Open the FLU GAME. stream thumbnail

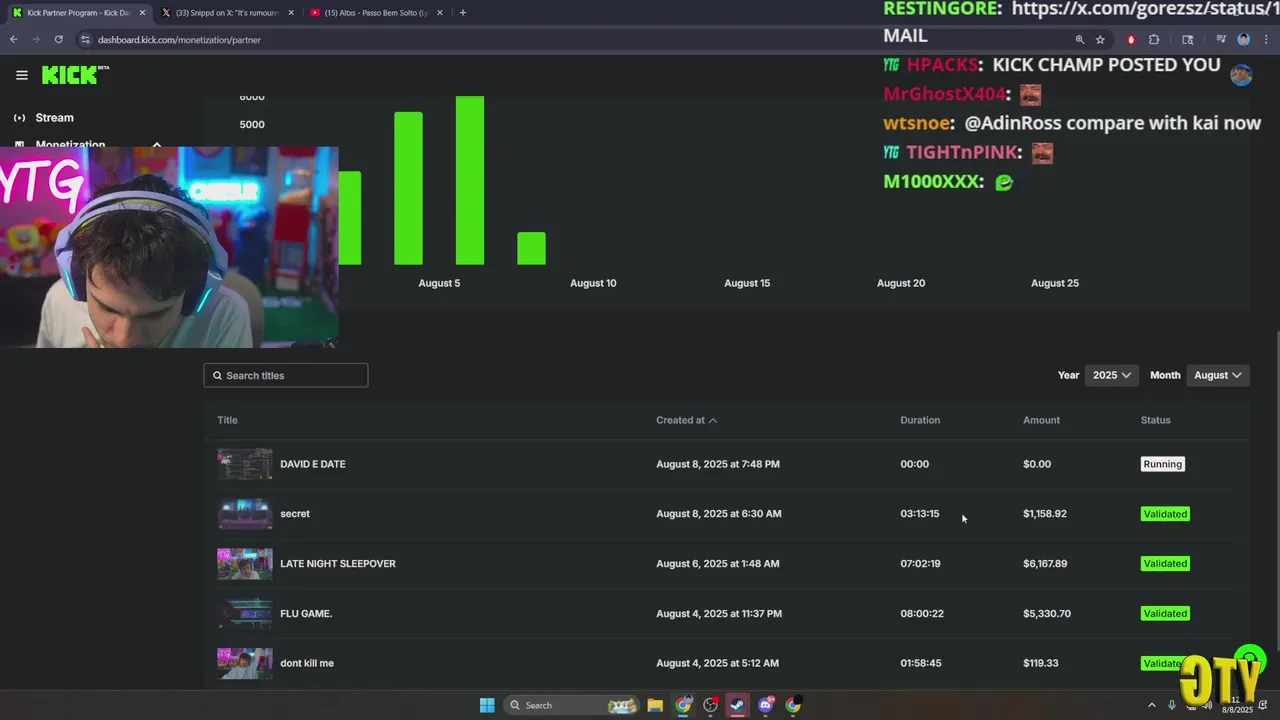(245, 614)
